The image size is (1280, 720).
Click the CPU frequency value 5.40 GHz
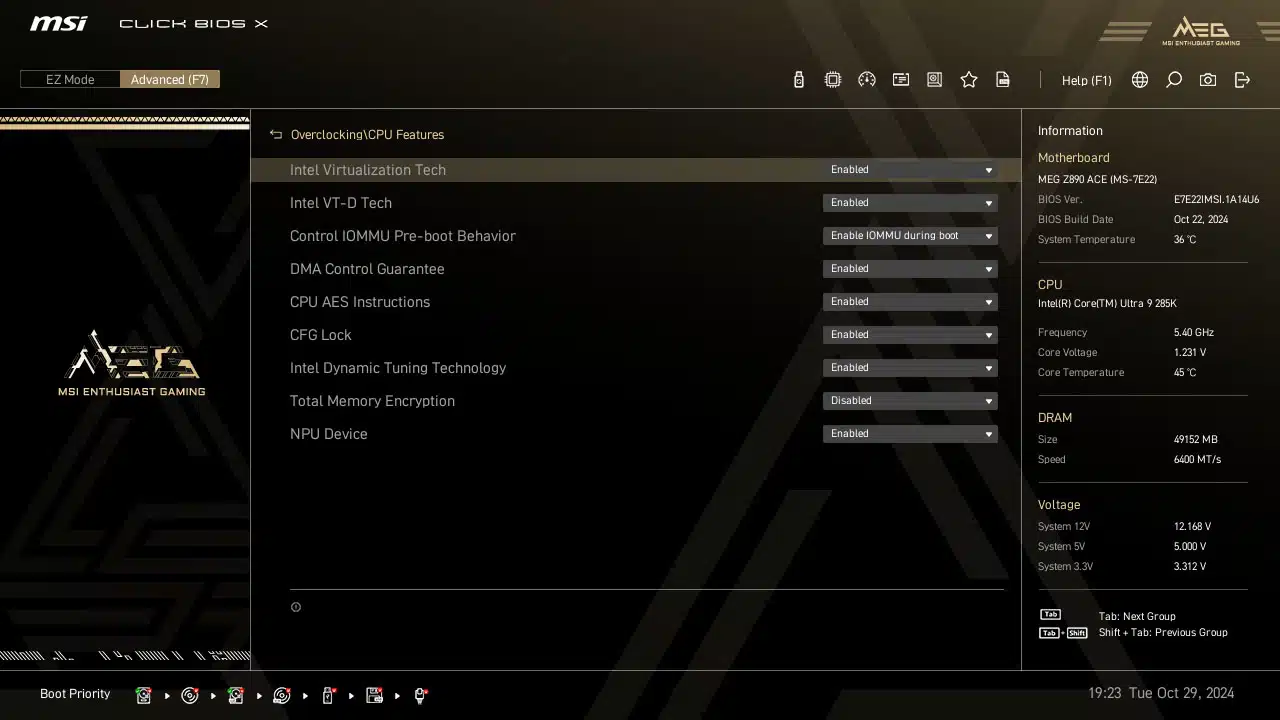pyautogui.click(x=1194, y=333)
